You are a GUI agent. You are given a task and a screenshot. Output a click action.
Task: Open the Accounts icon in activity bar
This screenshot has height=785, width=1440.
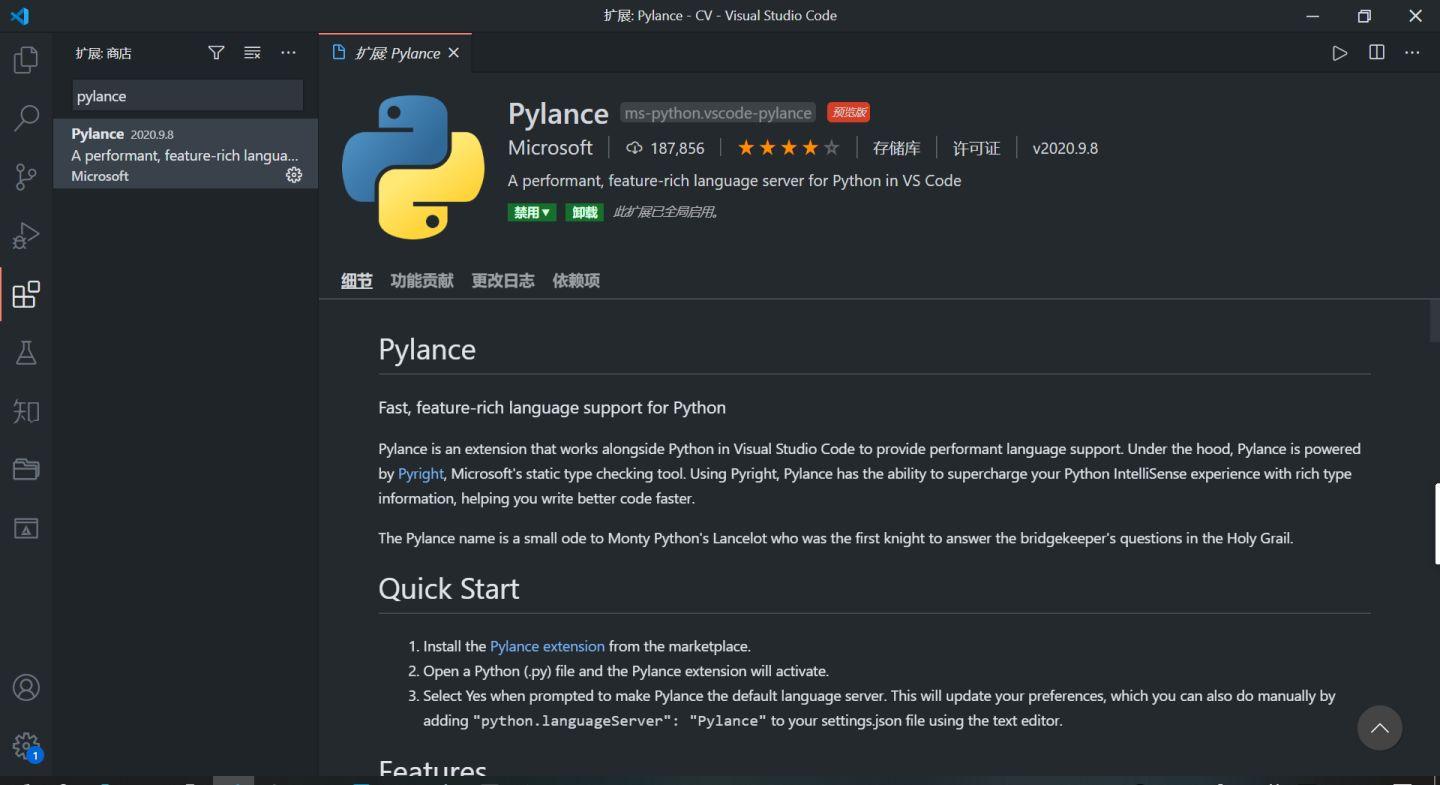[x=26, y=687]
